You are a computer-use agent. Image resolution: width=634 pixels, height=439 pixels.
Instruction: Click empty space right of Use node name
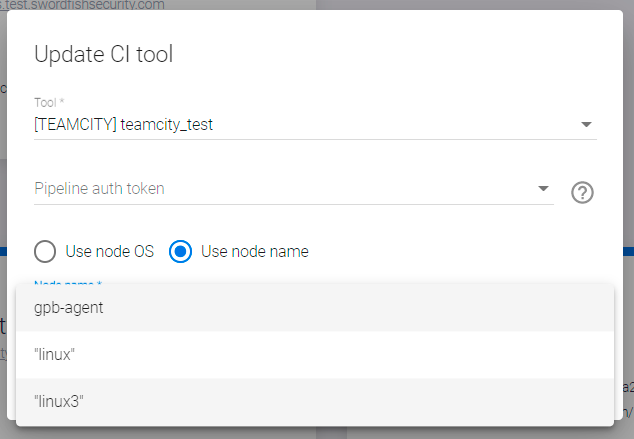click(x=450, y=251)
